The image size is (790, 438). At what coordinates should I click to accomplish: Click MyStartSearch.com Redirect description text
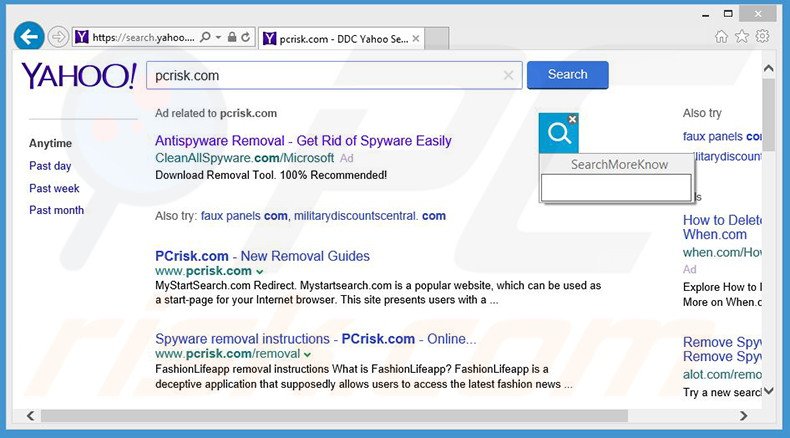[378, 293]
